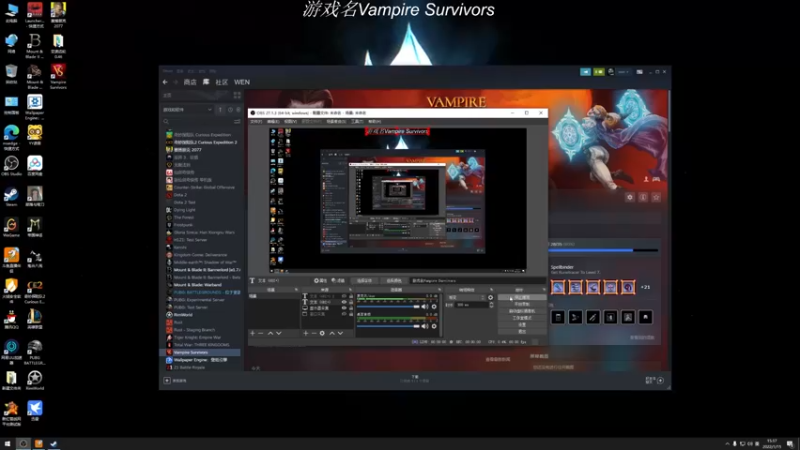800x450 pixels.
Task: Go back with Steam's back arrow
Action: (165, 82)
